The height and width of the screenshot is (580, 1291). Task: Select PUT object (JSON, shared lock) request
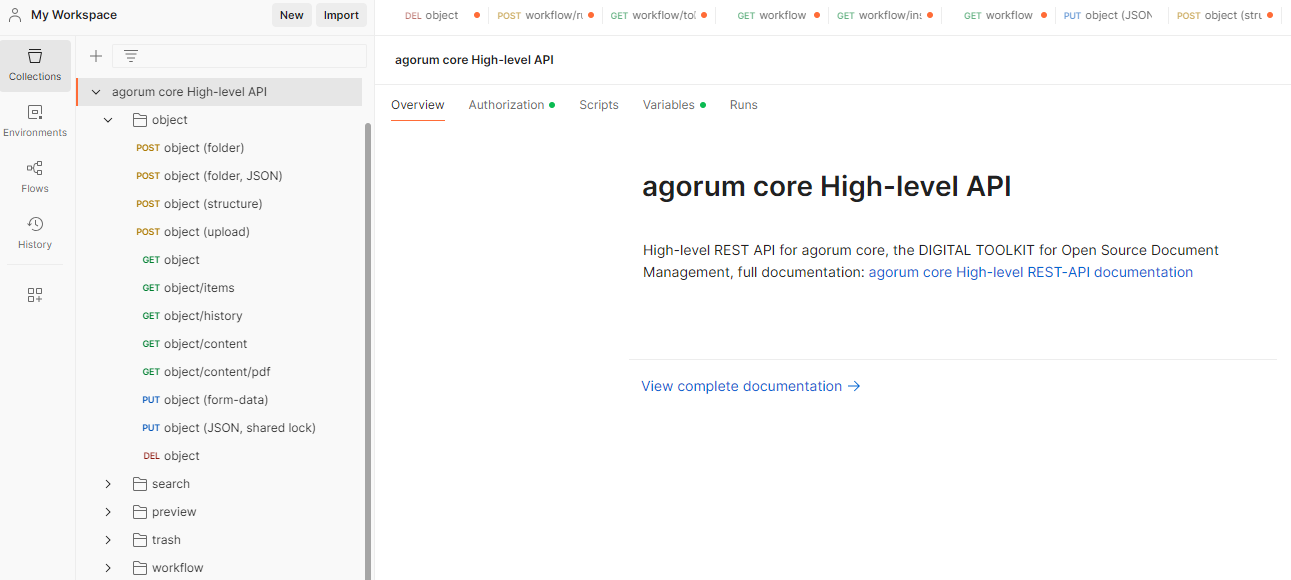point(229,428)
